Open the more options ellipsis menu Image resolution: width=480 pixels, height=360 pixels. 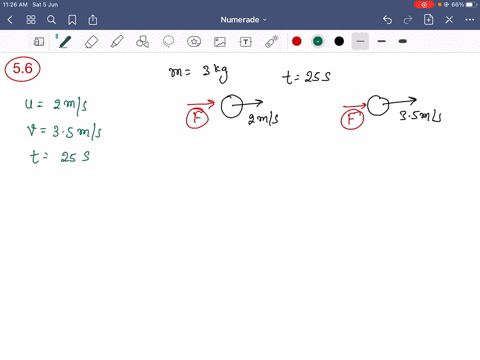coord(470,20)
